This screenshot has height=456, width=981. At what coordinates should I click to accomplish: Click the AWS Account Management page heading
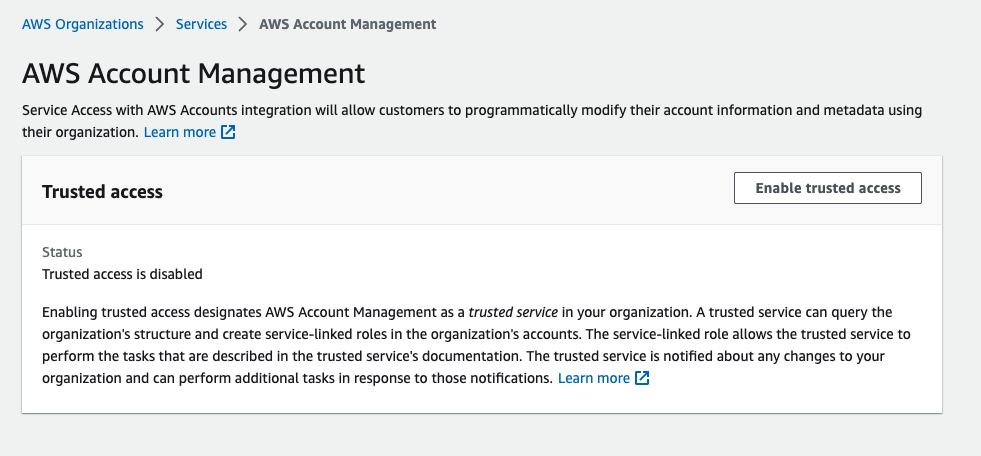point(193,73)
